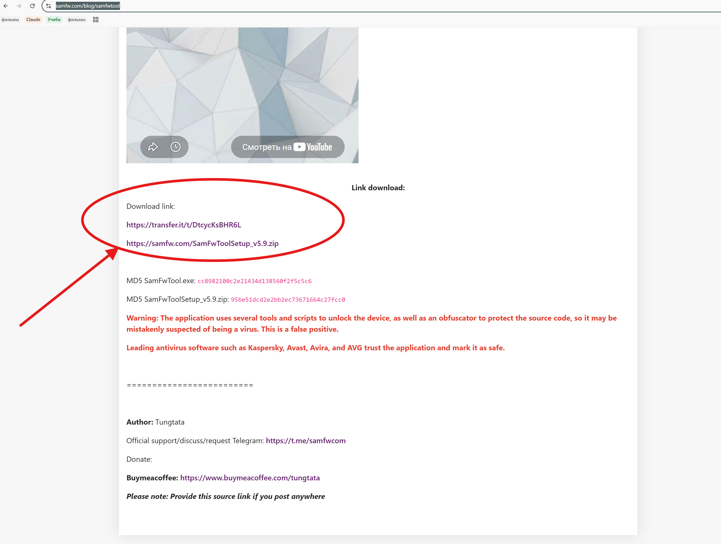Open site info icon in address bar
The image size is (721, 544).
[x=48, y=6]
